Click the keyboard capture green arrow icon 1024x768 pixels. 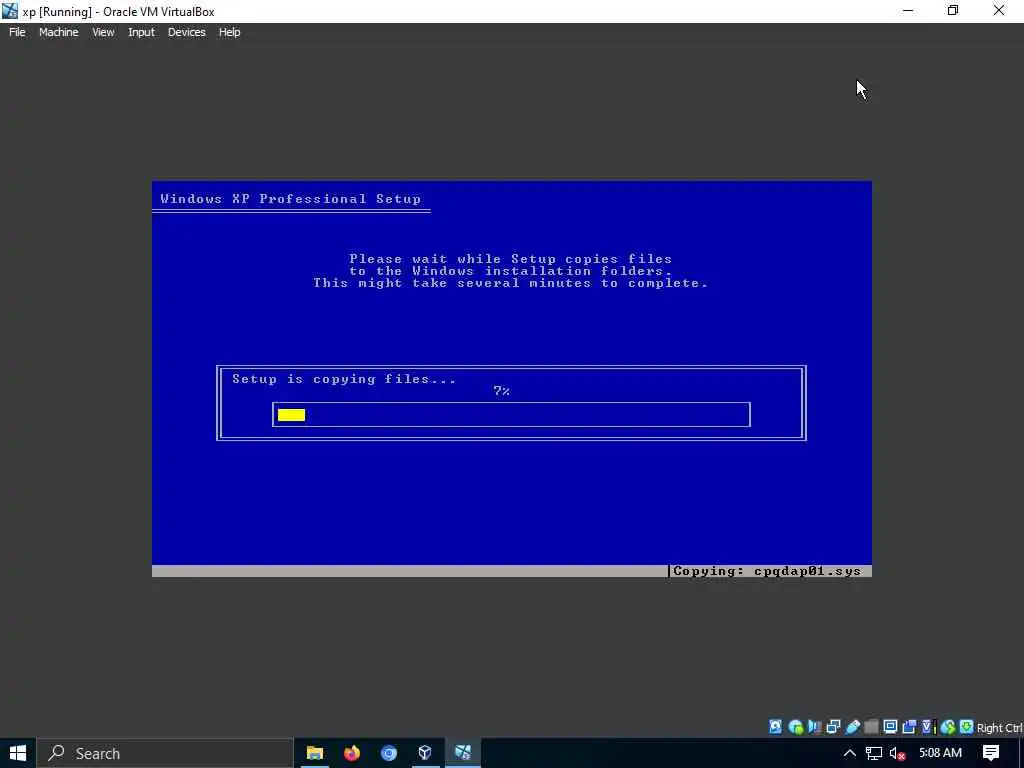click(x=967, y=727)
